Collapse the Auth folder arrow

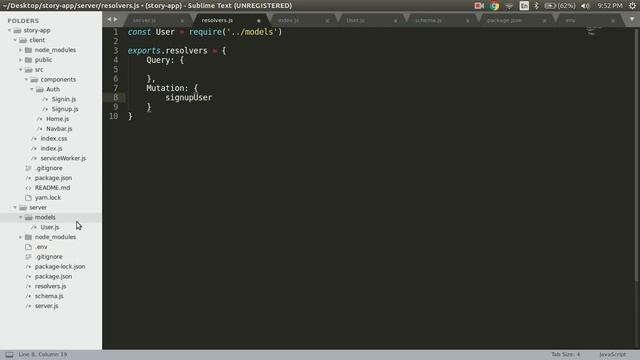tap(32, 89)
